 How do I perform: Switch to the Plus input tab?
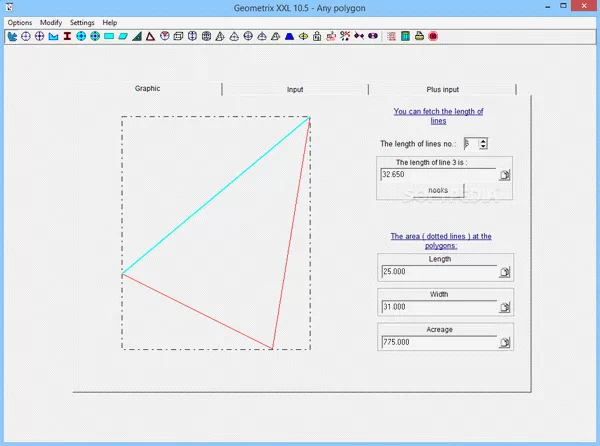[x=443, y=90]
